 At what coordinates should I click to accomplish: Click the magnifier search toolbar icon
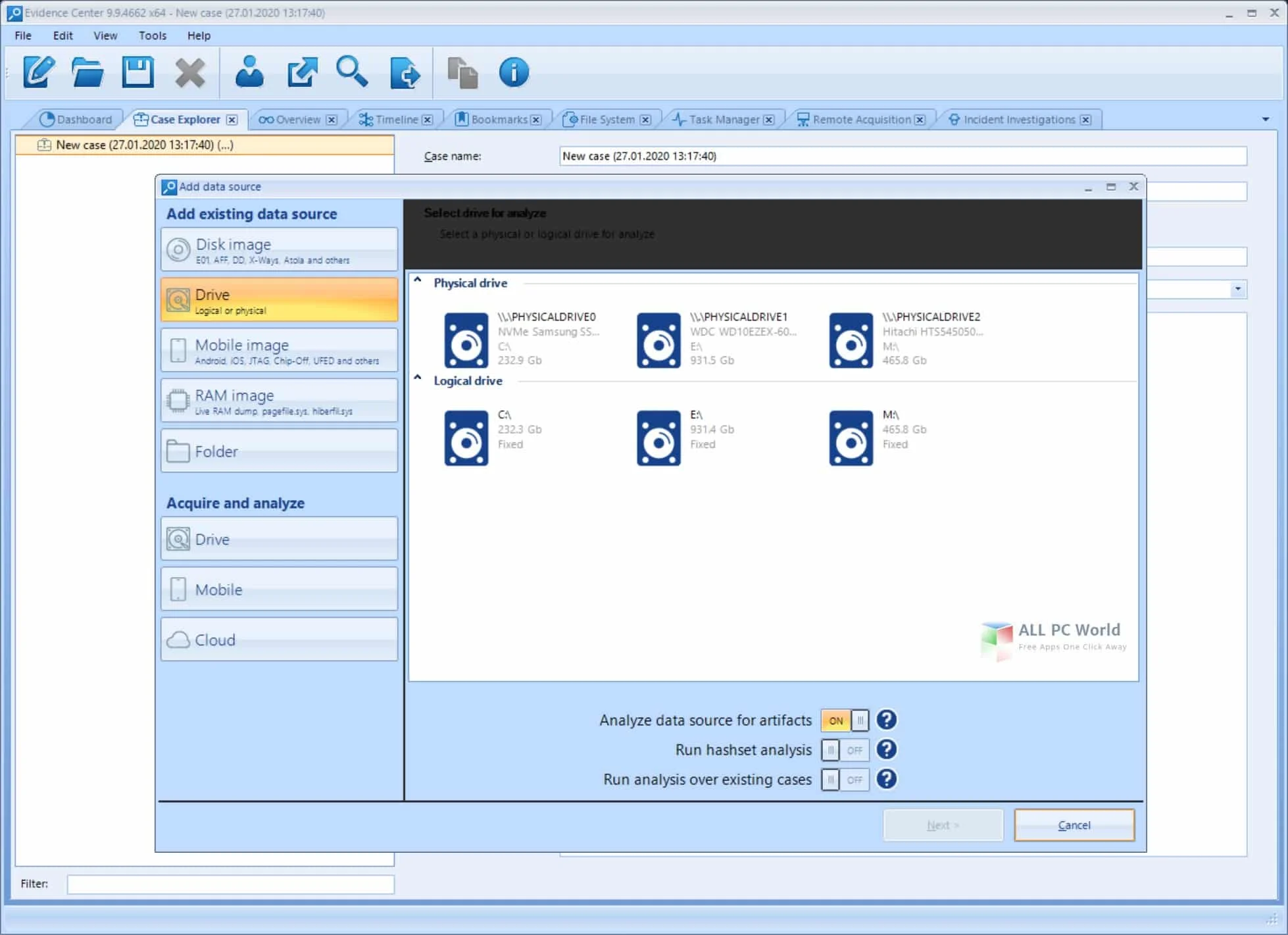tap(352, 72)
